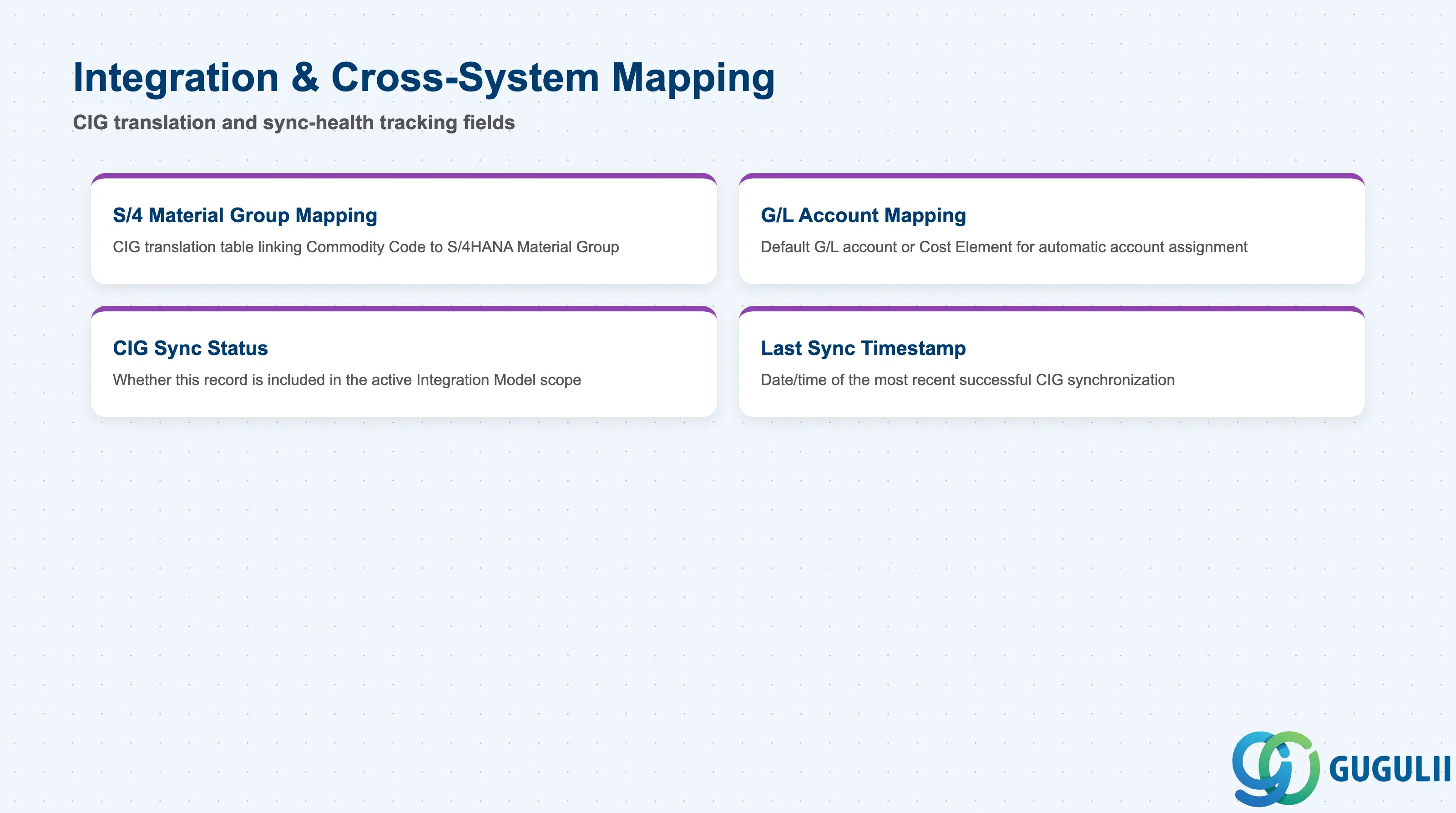Click the Integration Model scope description
The height and width of the screenshot is (813, 1456).
[x=346, y=380]
